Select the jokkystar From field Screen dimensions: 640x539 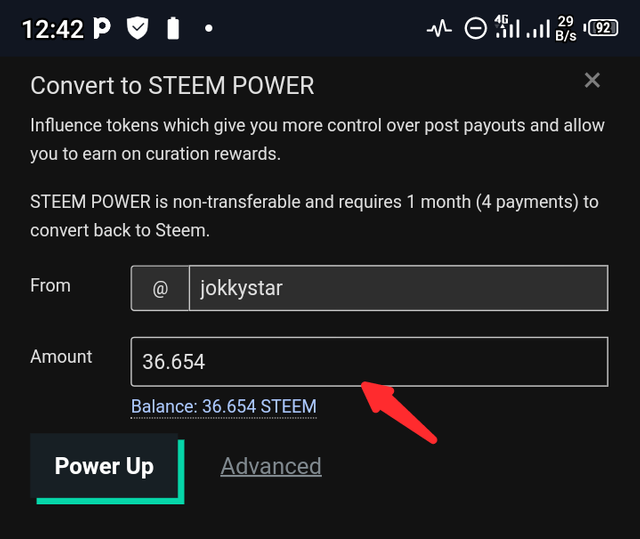click(398, 290)
